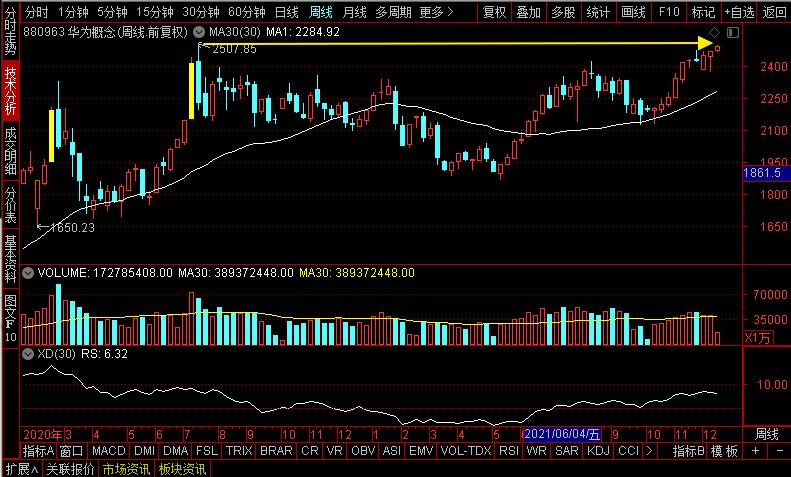Switch to 月线 monthly chart
The height and width of the screenshot is (477, 791).
354,12
